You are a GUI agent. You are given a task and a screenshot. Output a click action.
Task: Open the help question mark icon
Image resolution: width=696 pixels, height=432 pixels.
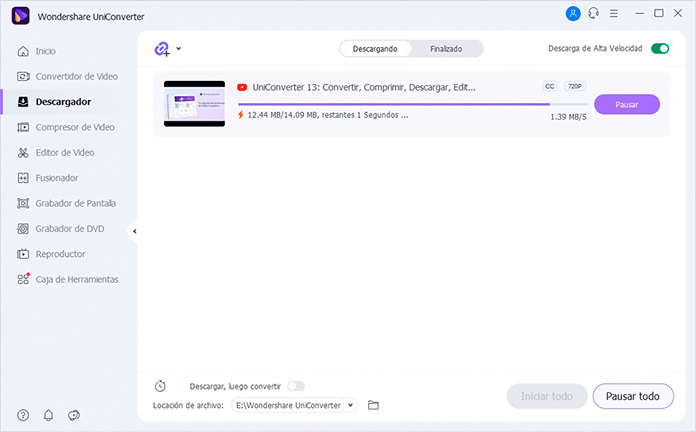click(23, 415)
